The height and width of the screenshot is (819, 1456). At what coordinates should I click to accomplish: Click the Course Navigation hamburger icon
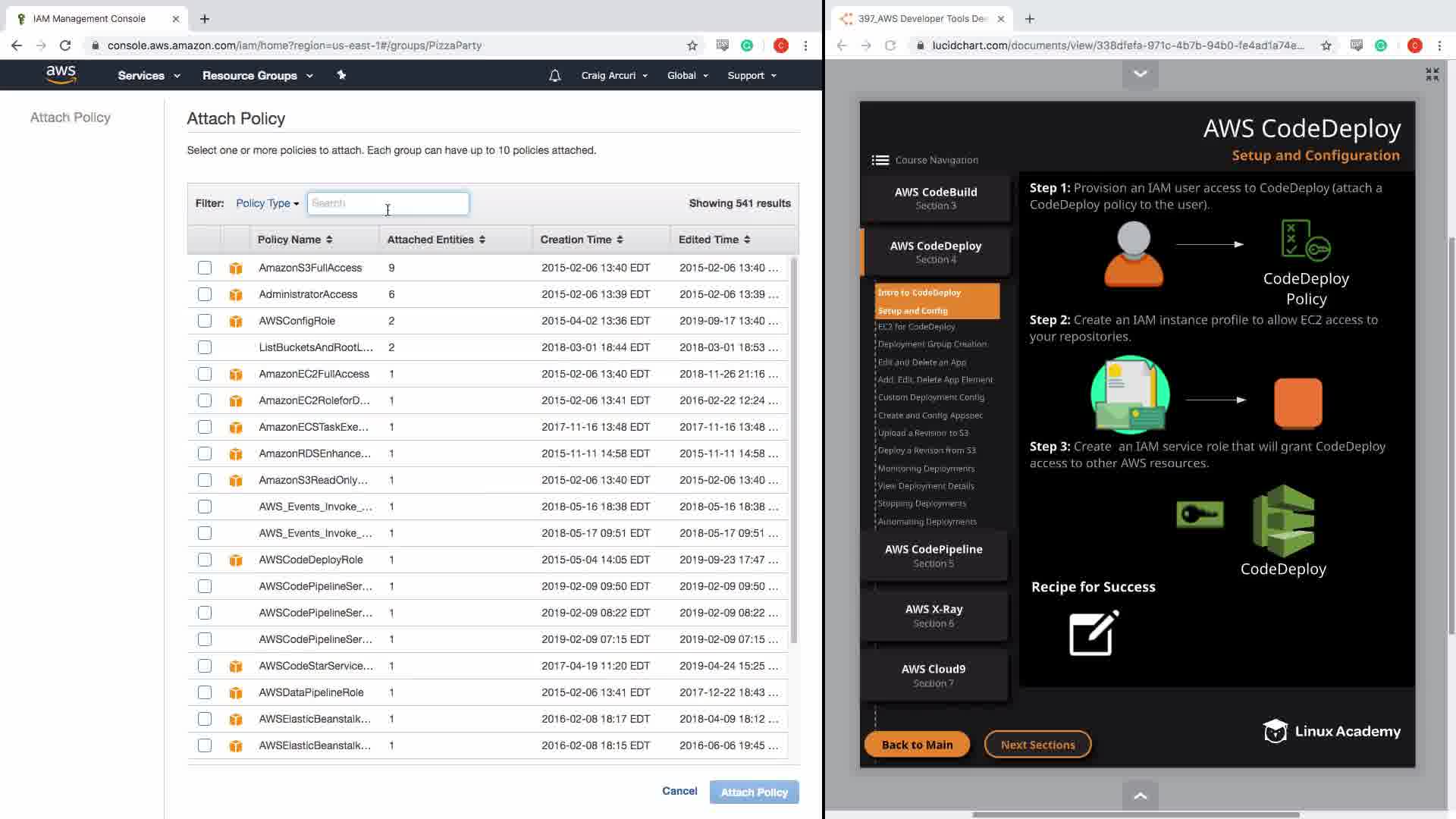(x=880, y=160)
